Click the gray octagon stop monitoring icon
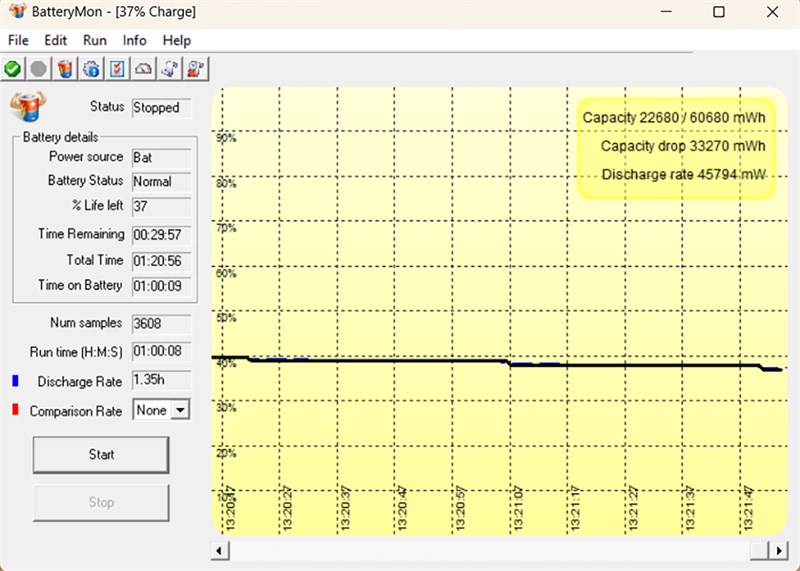This screenshot has height=571, width=800. [39, 68]
